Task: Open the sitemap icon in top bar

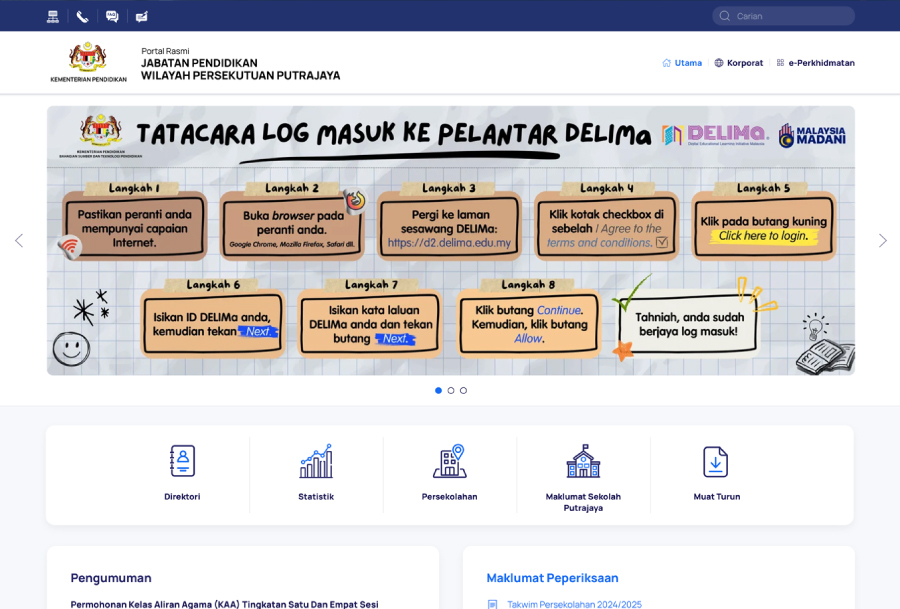Action: coord(53,16)
